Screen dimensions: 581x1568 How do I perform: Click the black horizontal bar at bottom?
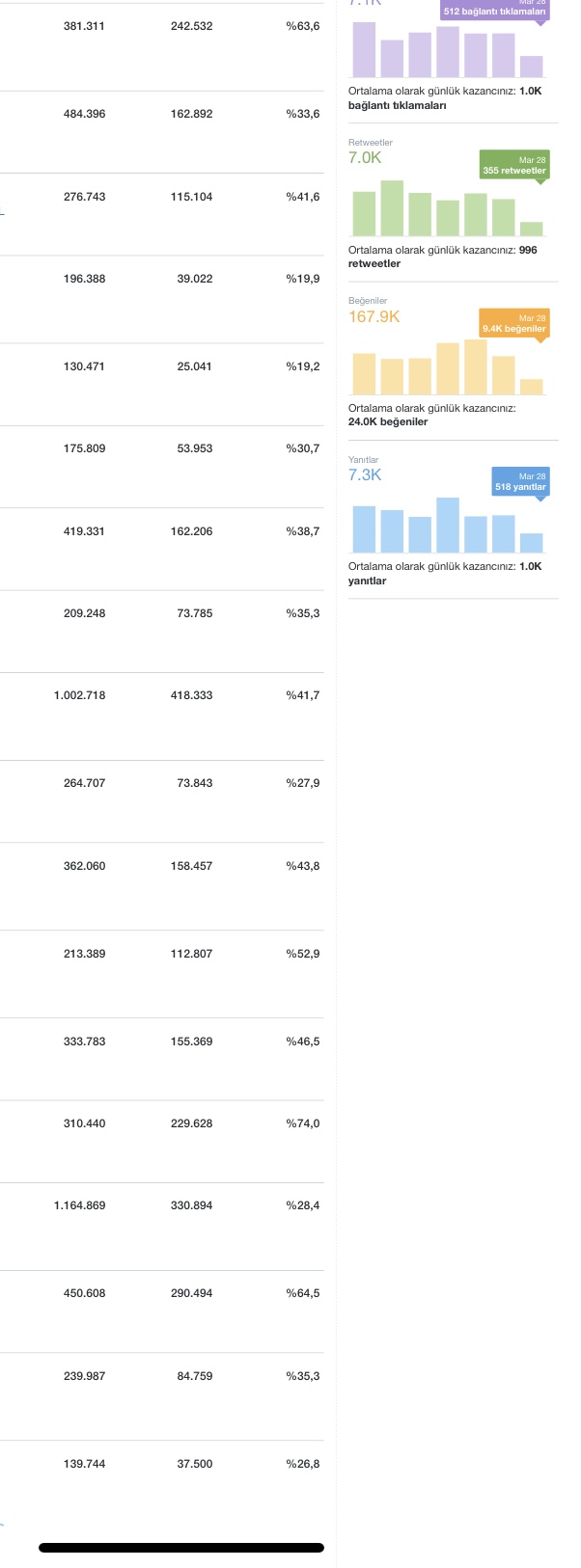click(181, 1548)
